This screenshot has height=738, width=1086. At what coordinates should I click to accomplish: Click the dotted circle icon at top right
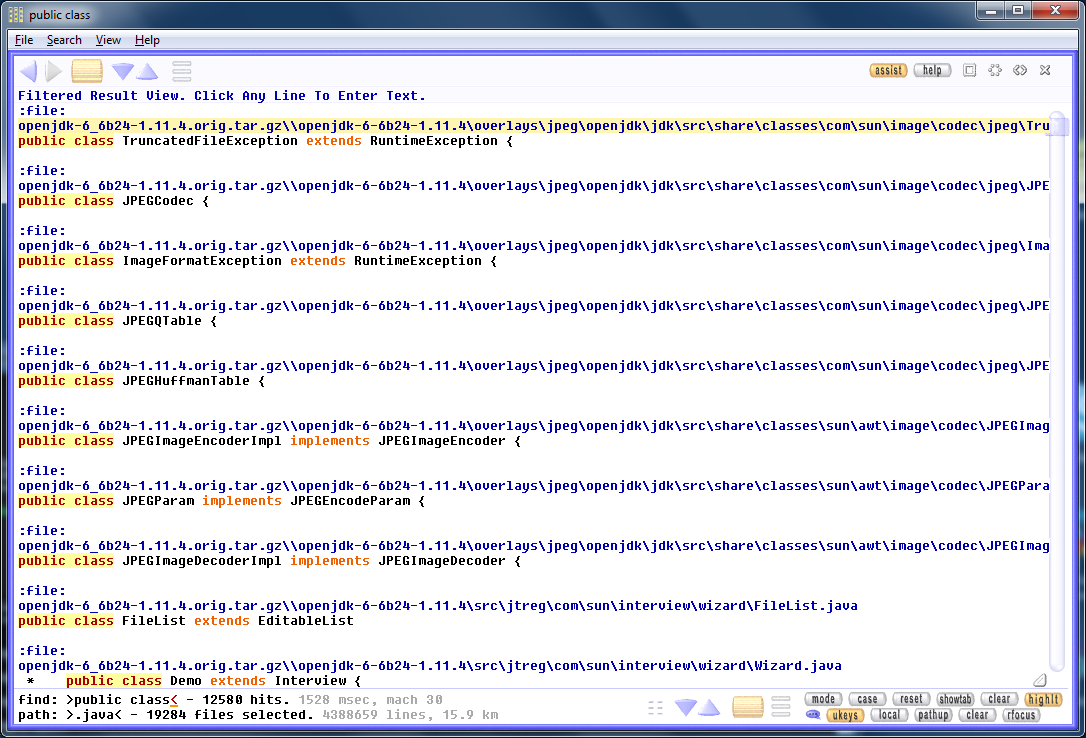point(995,70)
